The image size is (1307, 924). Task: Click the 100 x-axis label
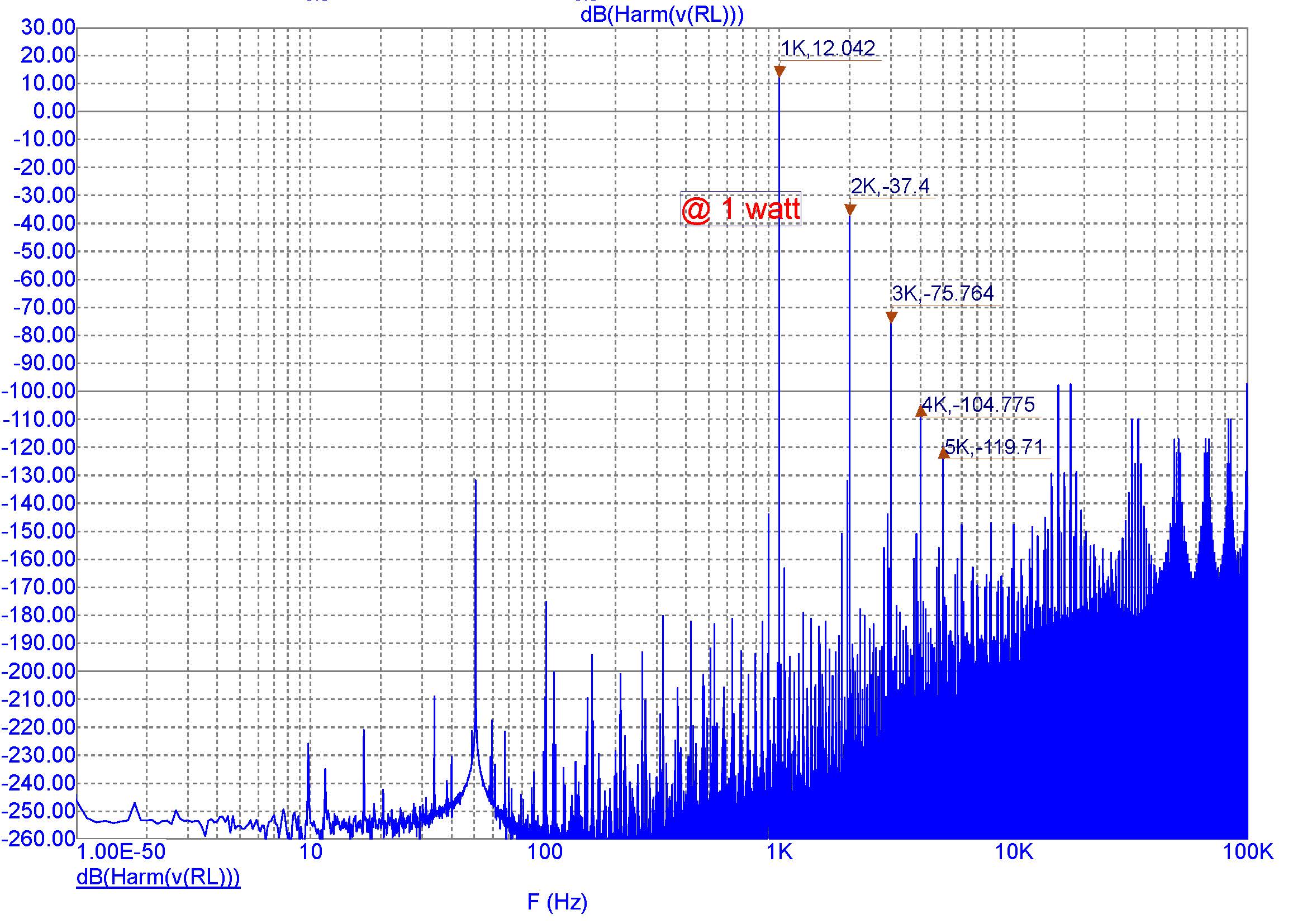(544, 852)
